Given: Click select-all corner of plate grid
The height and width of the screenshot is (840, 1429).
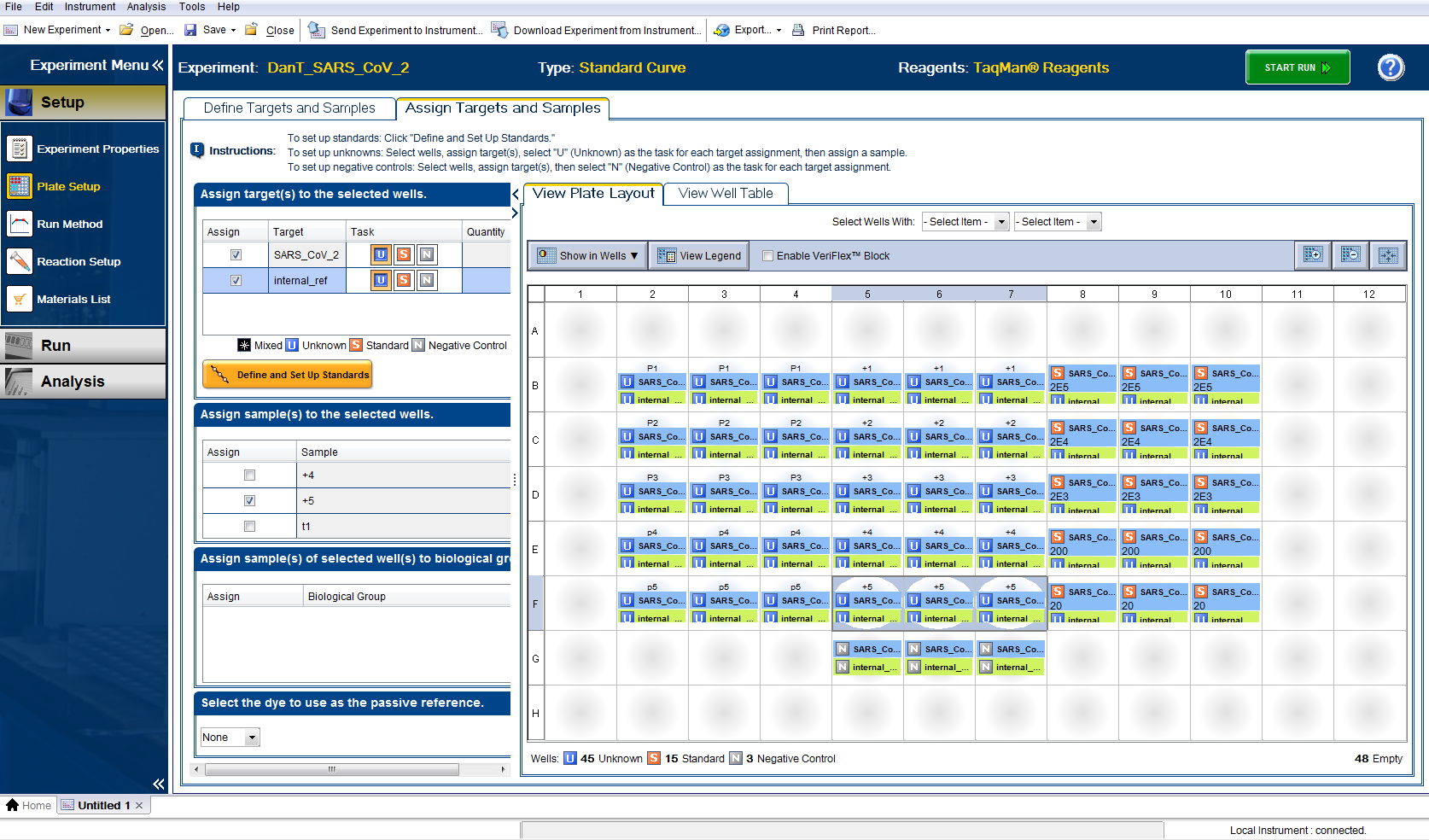Looking at the screenshot, I should point(536,294).
